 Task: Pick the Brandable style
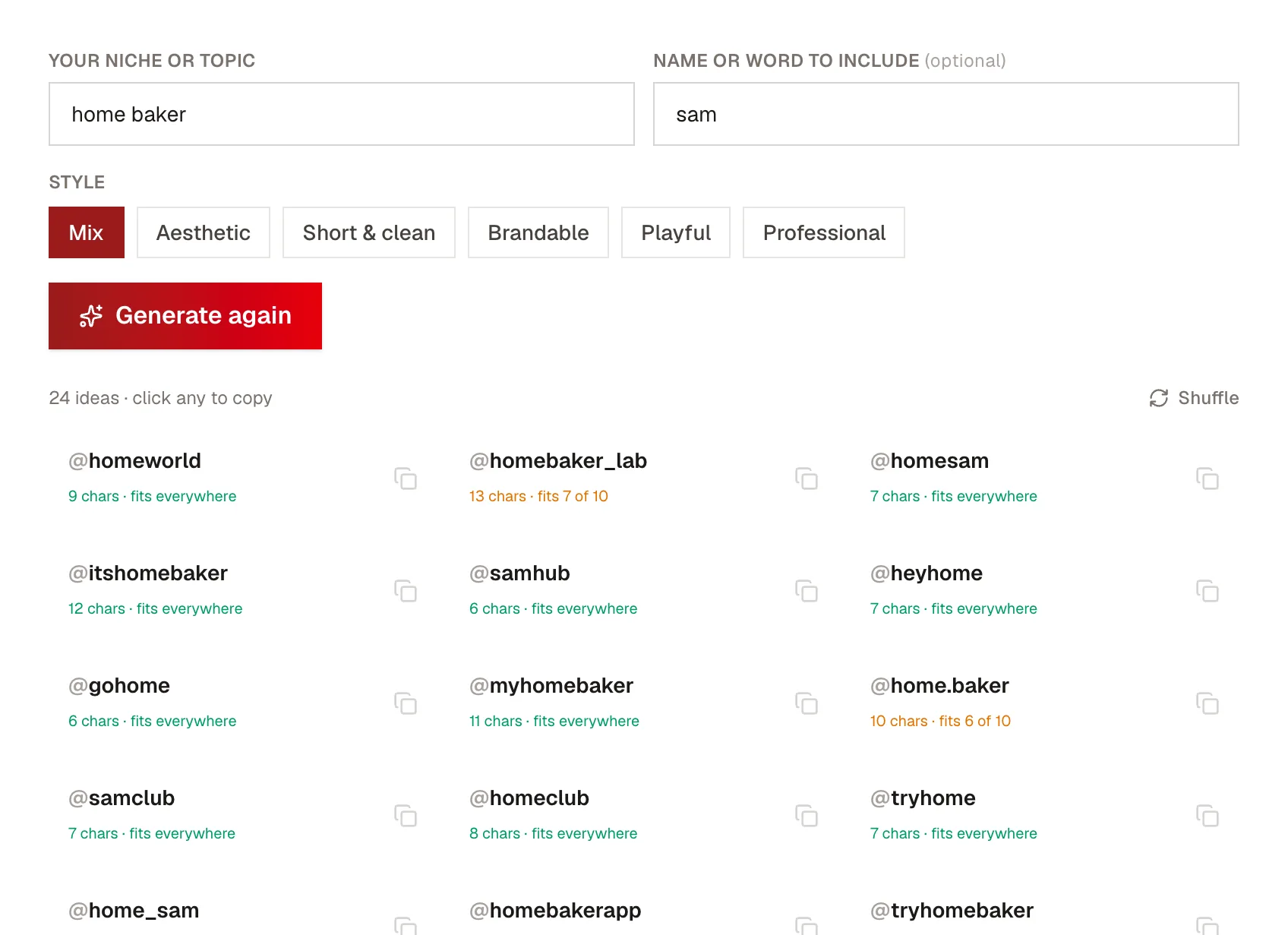[x=538, y=232]
